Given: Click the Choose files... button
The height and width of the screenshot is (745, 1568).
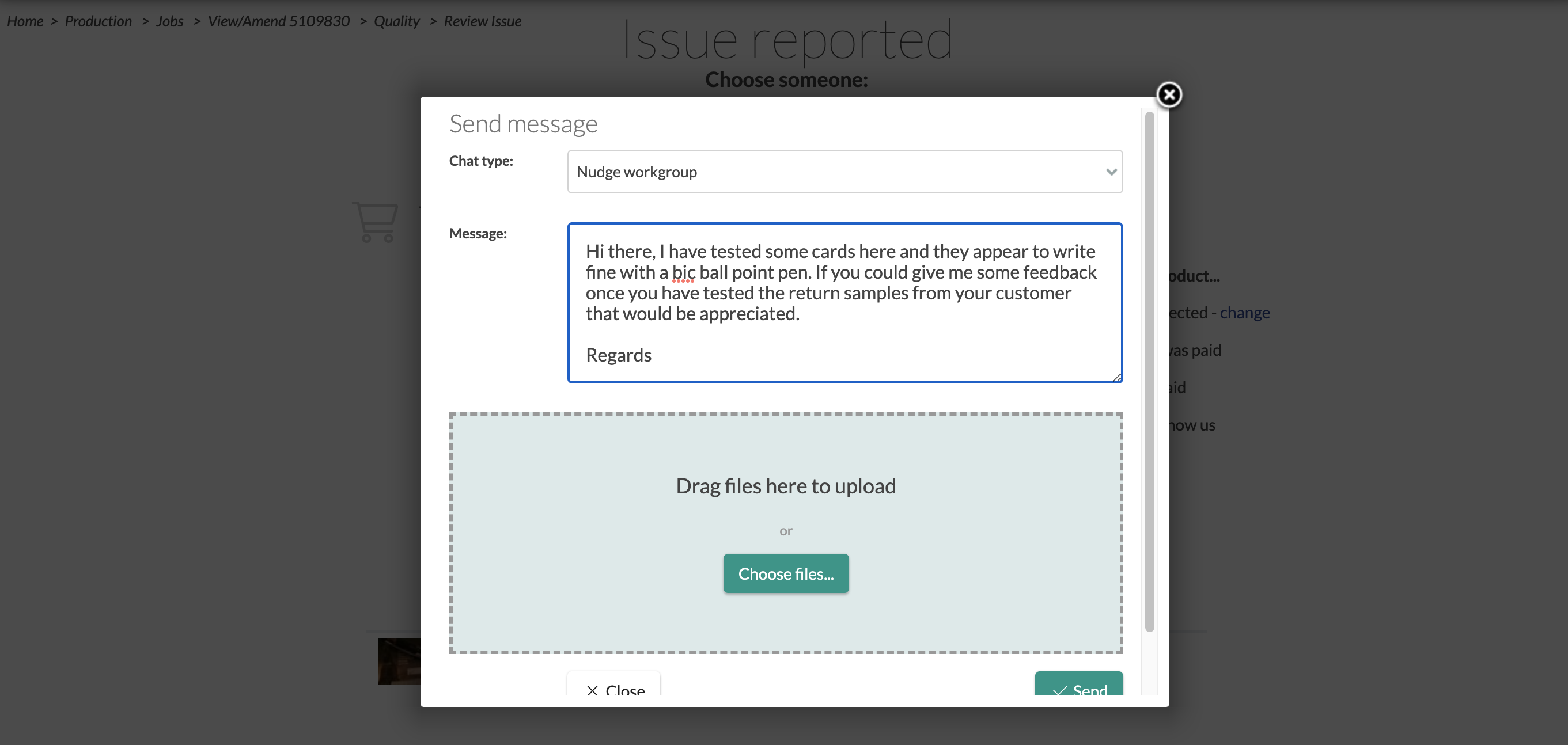Looking at the screenshot, I should pyautogui.click(x=785, y=573).
